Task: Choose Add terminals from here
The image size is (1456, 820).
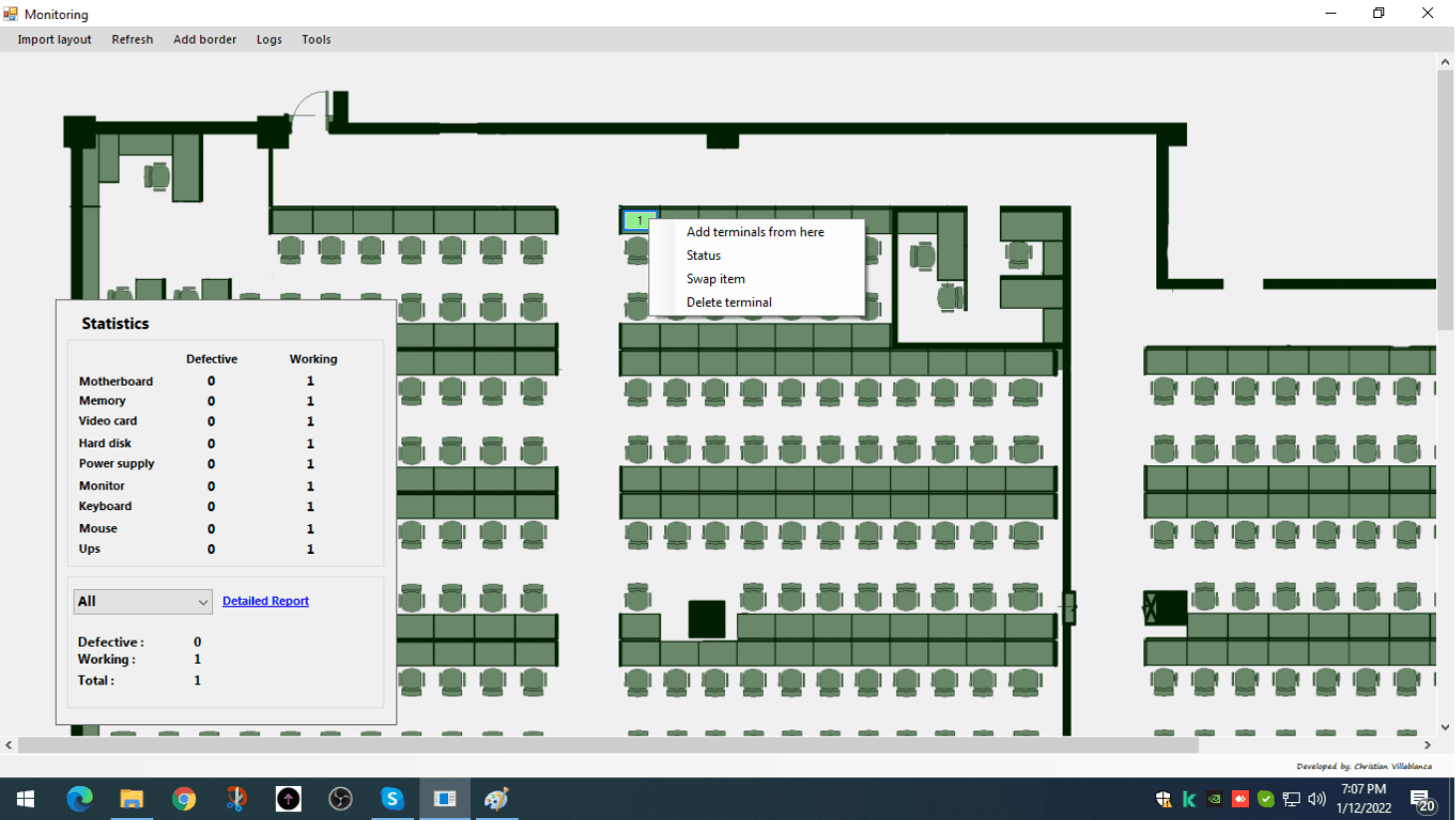Action: tap(755, 231)
